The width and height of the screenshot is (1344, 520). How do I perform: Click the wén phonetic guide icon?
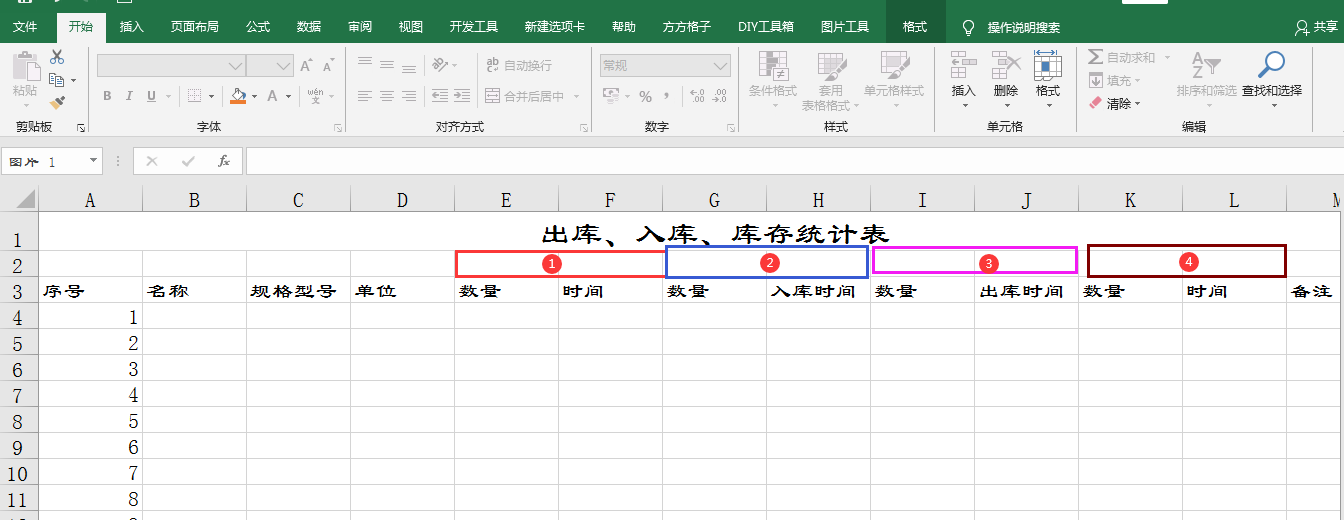[315, 96]
